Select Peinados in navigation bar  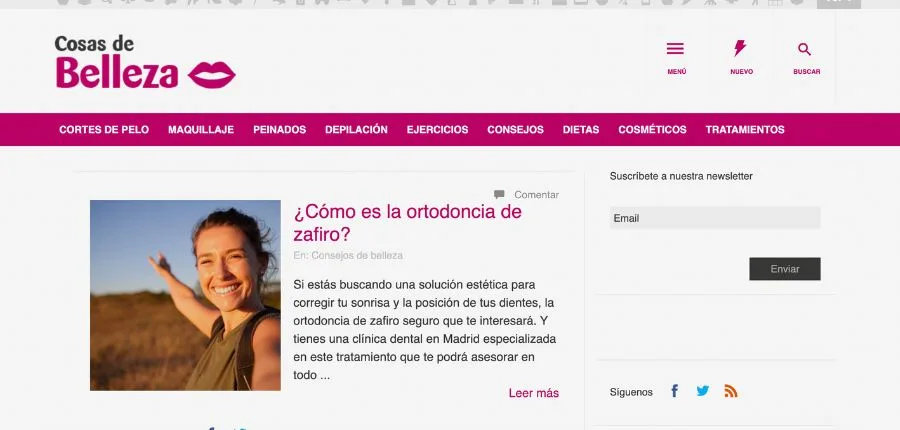(x=280, y=130)
